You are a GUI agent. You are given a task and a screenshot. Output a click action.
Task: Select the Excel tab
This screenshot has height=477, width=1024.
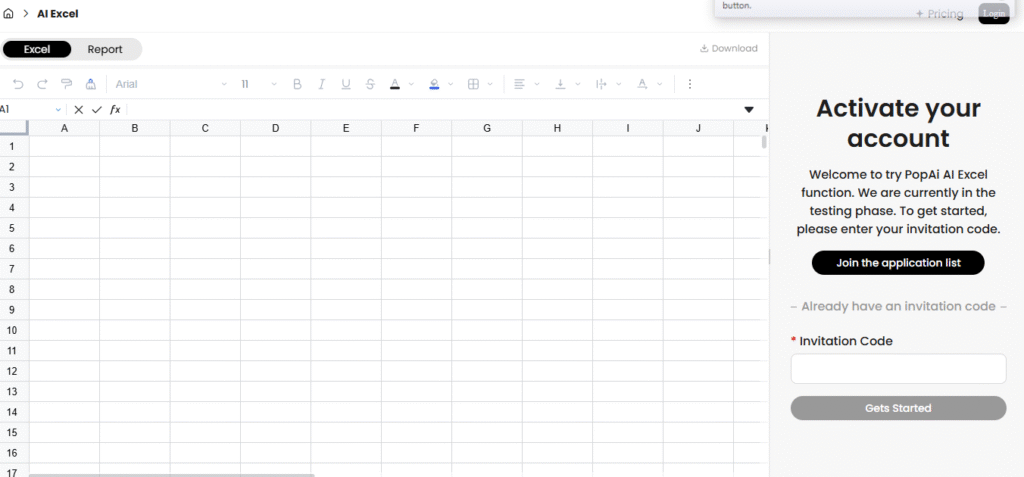pyautogui.click(x=37, y=49)
